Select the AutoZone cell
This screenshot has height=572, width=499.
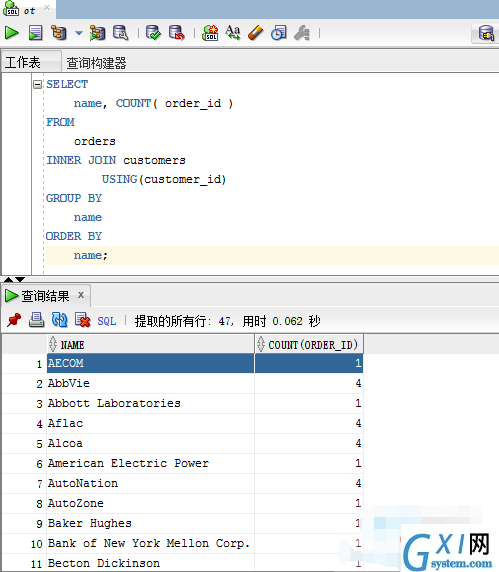click(x=151, y=503)
